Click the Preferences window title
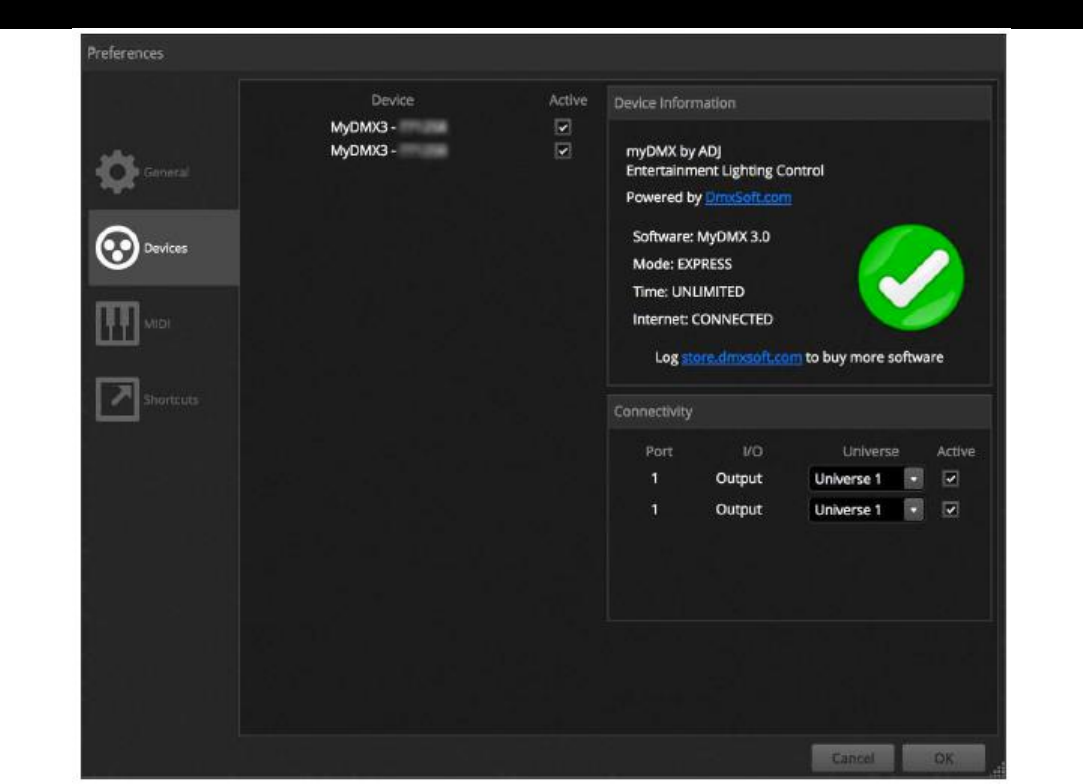 click(125, 53)
